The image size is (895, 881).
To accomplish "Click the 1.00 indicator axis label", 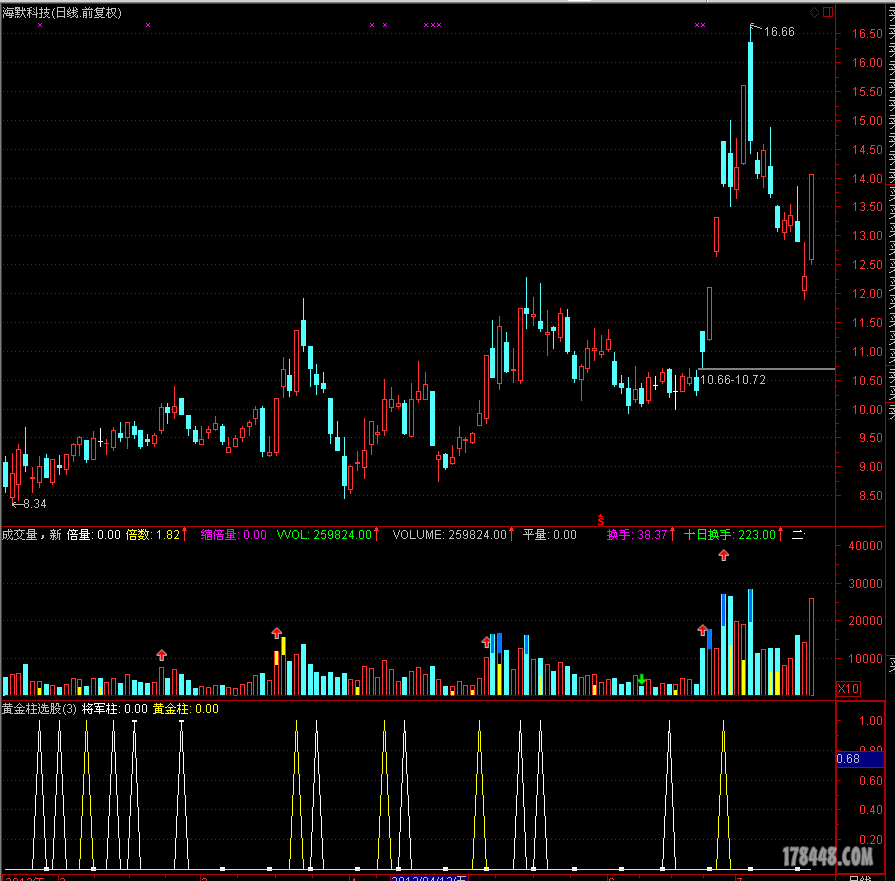I will [x=870, y=721].
